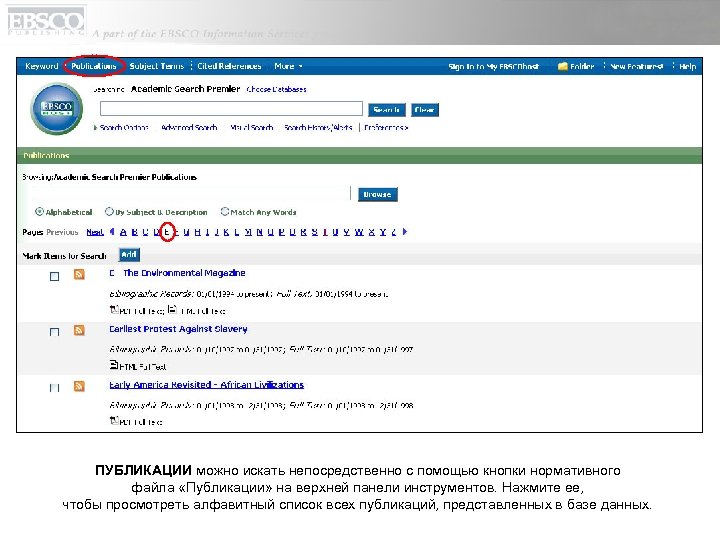Open the Preferences link

(x=386, y=127)
